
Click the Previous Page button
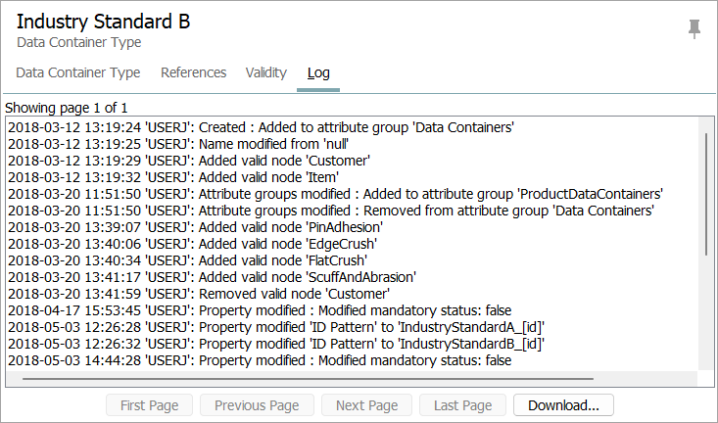(x=257, y=405)
